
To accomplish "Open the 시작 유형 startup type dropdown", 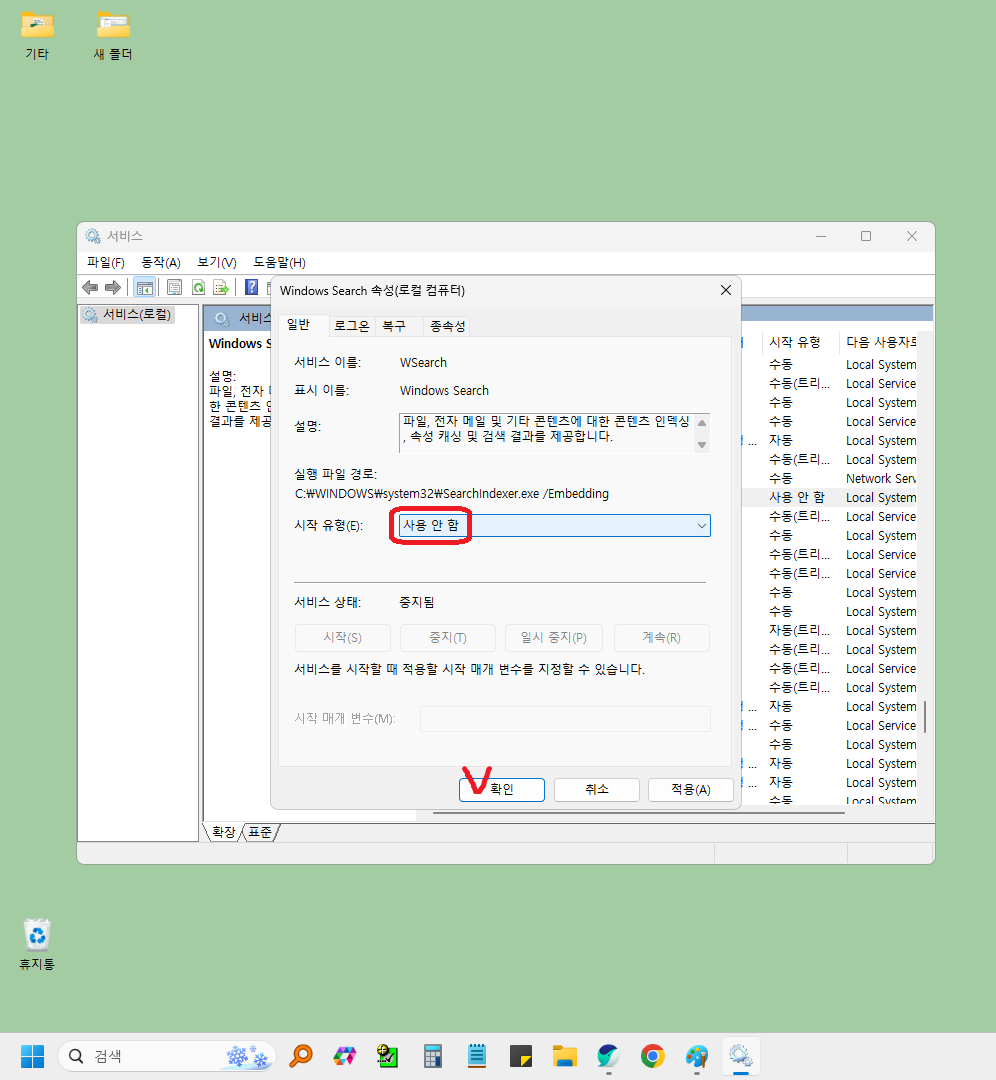I will click(554, 526).
